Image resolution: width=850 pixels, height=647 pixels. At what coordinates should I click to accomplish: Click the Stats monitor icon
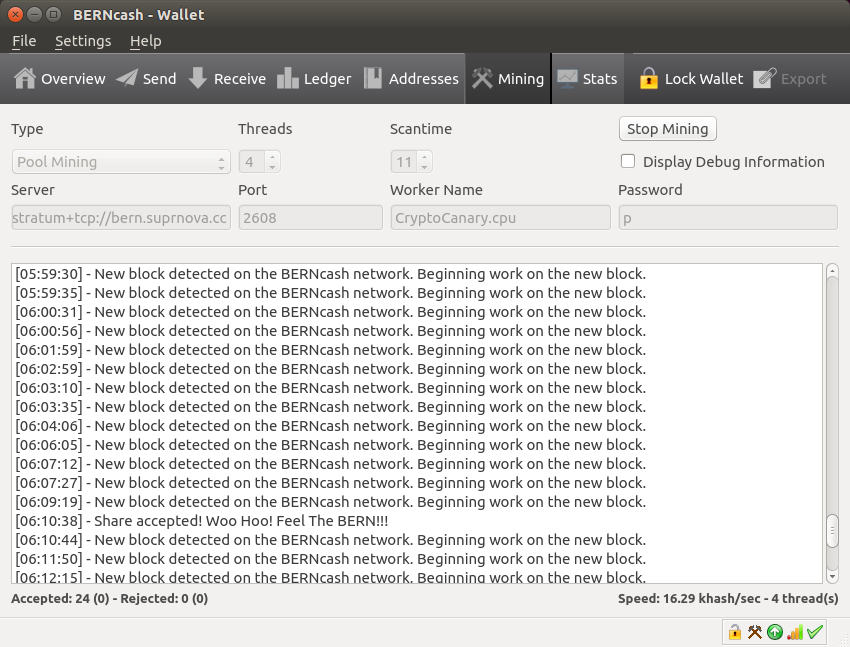click(x=568, y=79)
